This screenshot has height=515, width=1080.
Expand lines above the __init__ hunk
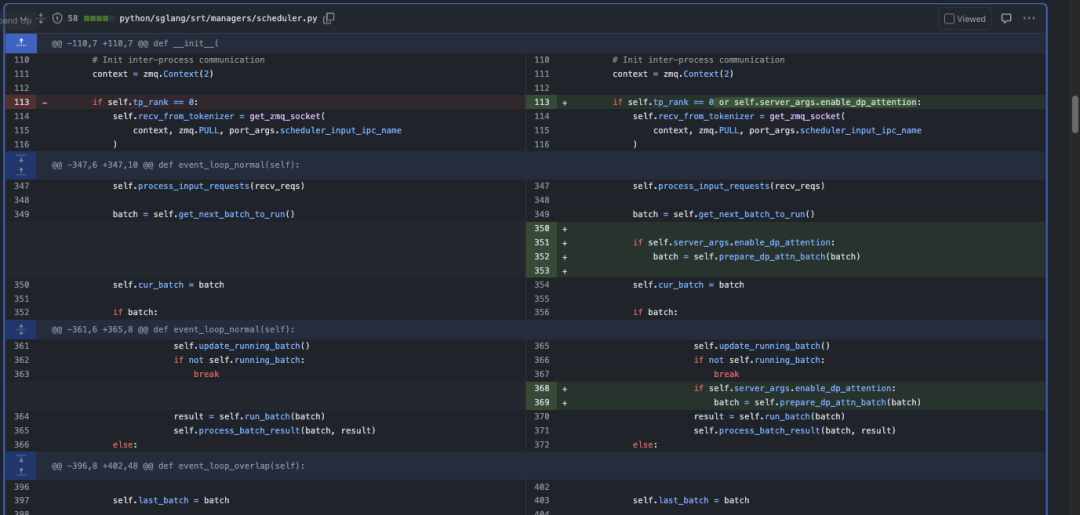click(20, 44)
